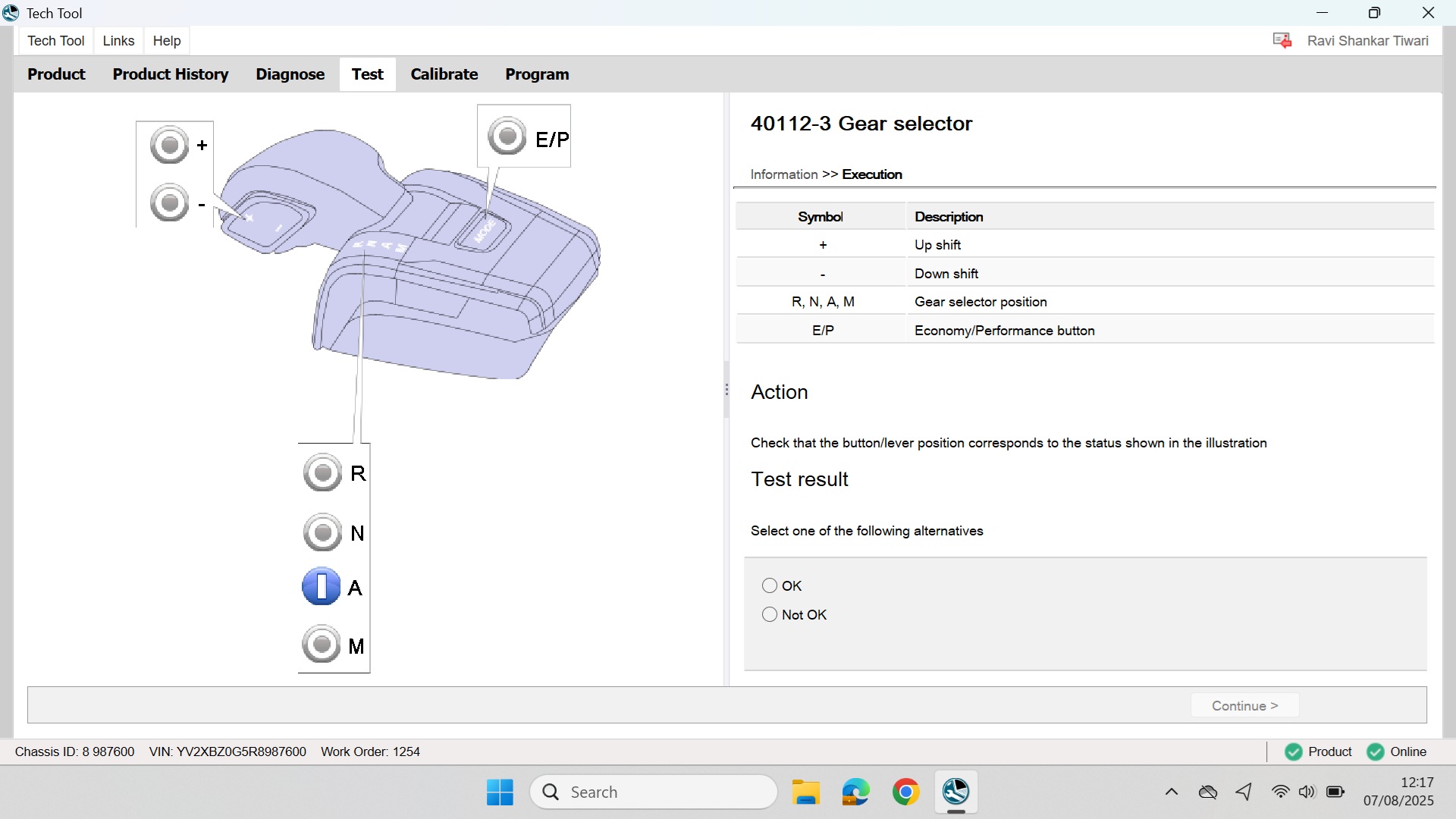This screenshot has height=819, width=1456.
Task: Open the Tech Tool menu
Action: (x=56, y=41)
